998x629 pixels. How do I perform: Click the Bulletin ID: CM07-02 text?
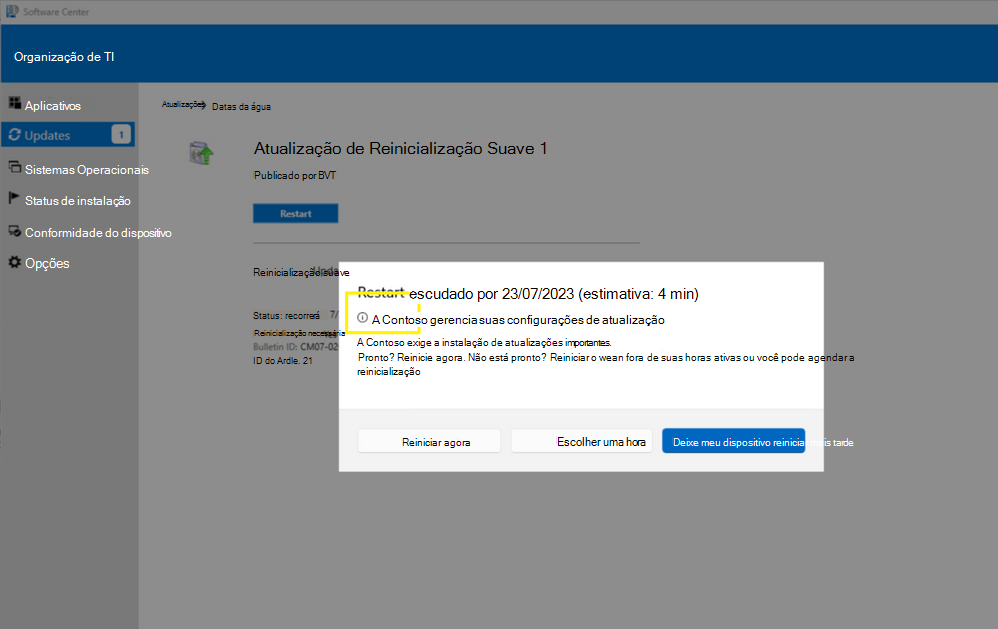click(x=296, y=347)
